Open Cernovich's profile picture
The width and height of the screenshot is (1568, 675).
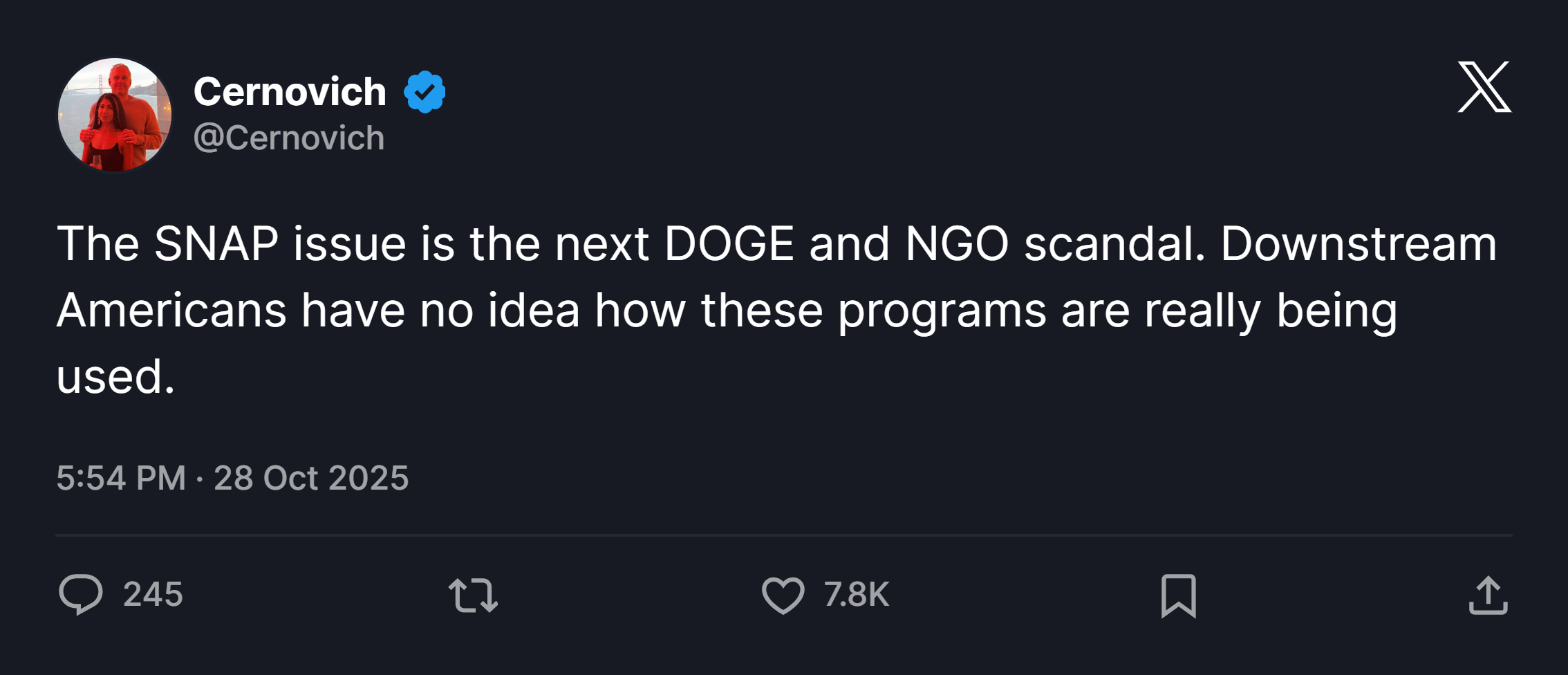point(115,115)
